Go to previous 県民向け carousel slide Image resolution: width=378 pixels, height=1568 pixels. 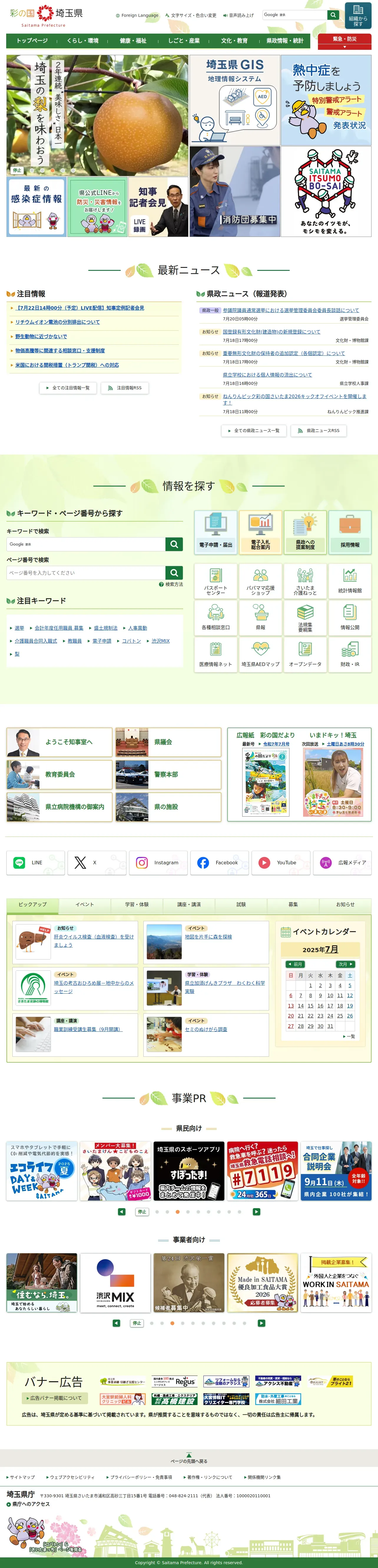(x=122, y=1212)
